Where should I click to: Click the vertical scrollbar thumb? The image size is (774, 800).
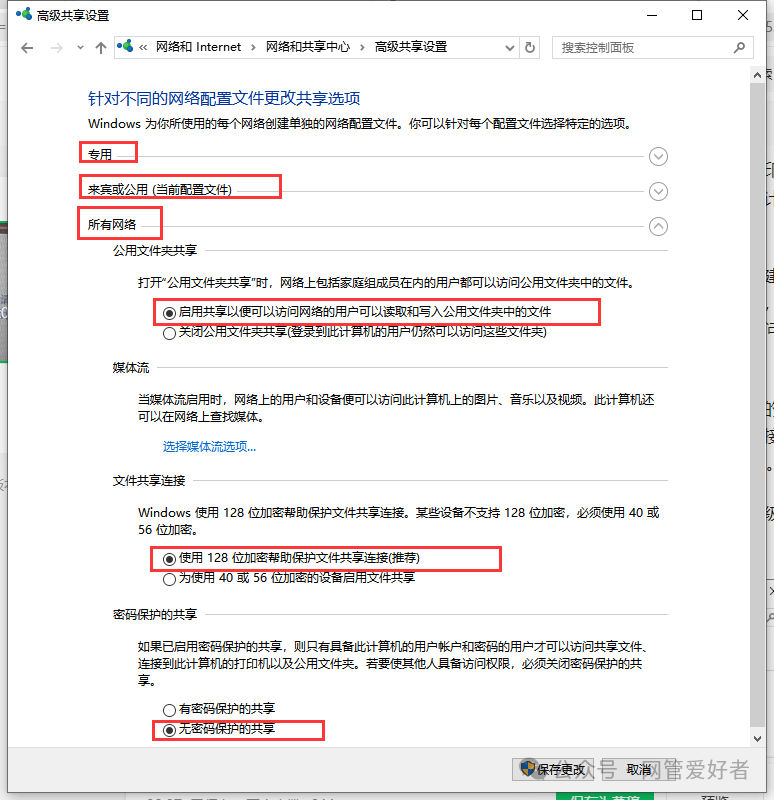(x=757, y=406)
